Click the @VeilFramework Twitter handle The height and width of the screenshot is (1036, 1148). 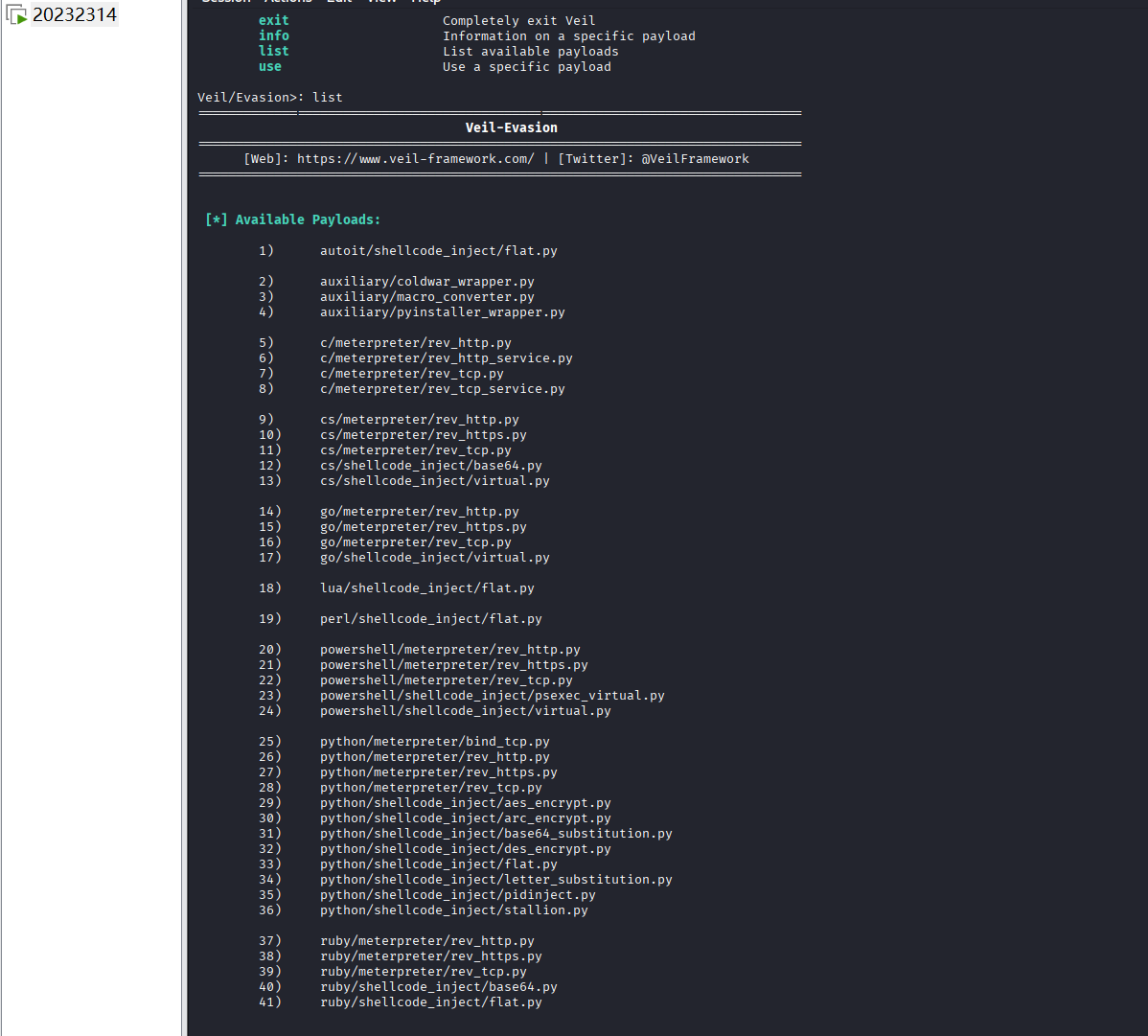click(696, 159)
